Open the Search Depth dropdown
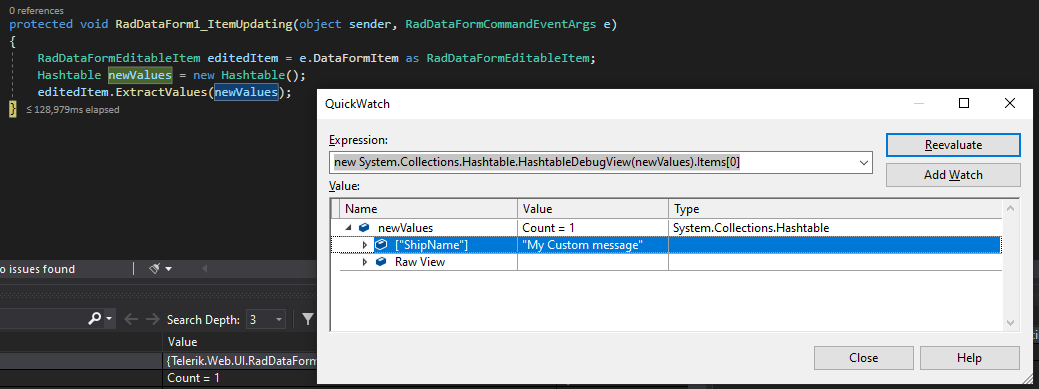This screenshot has height=389, width=1039. pos(278,319)
